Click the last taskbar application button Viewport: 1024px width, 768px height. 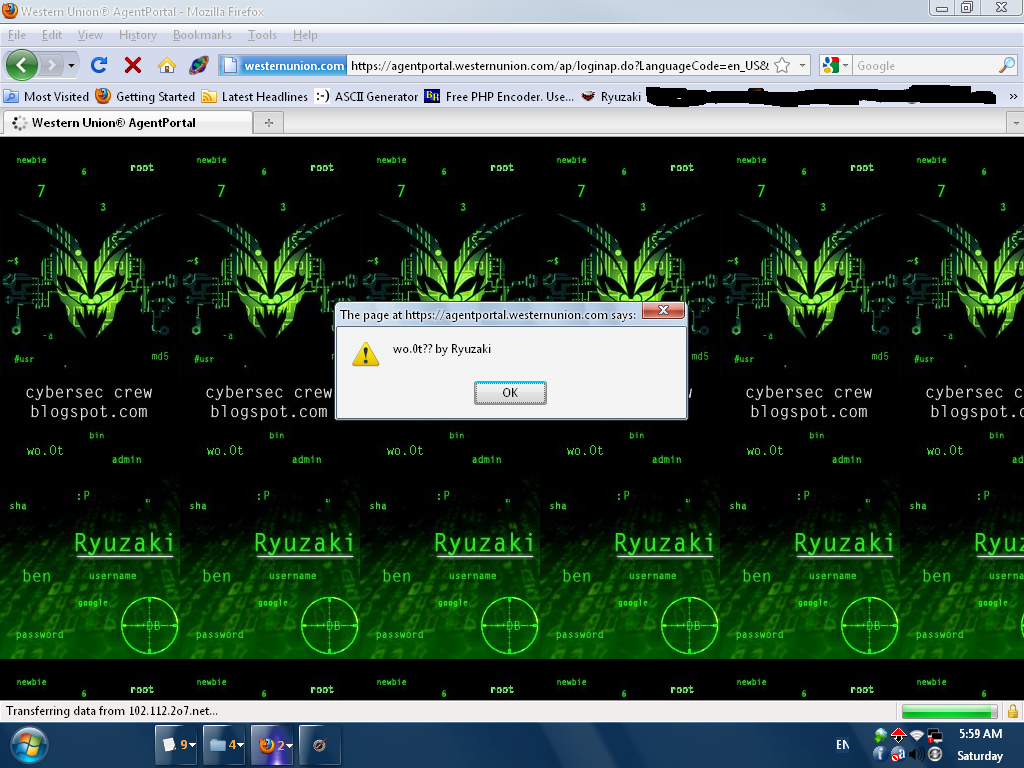320,744
